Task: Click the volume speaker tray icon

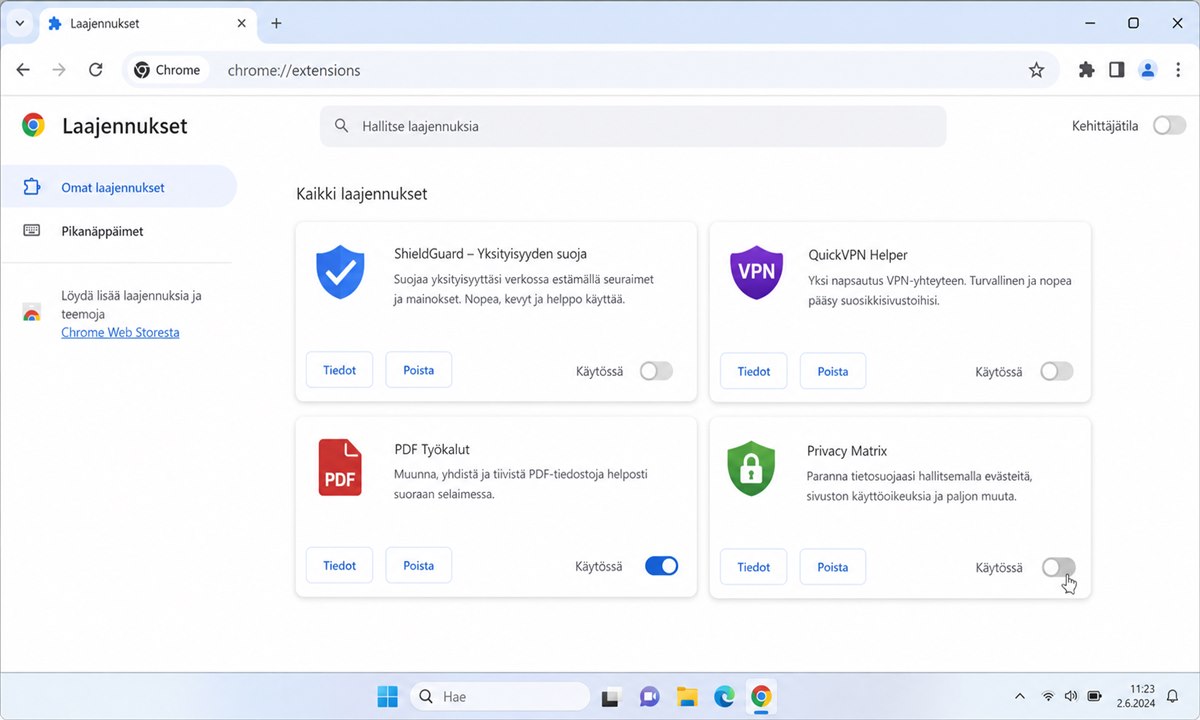Action: pyautogui.click(x=1071, y=696)
